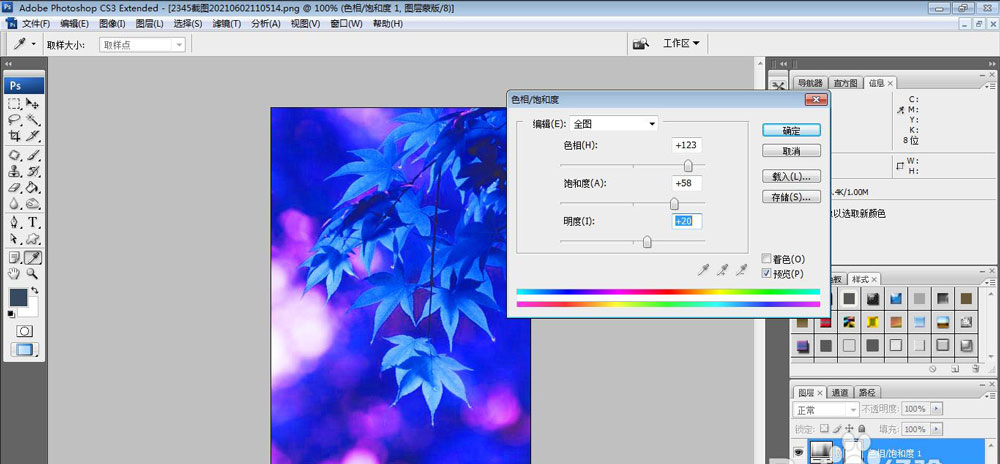The image size is (1000, 464).
Task: Select the History Brush tool
Action: [33, 171]
